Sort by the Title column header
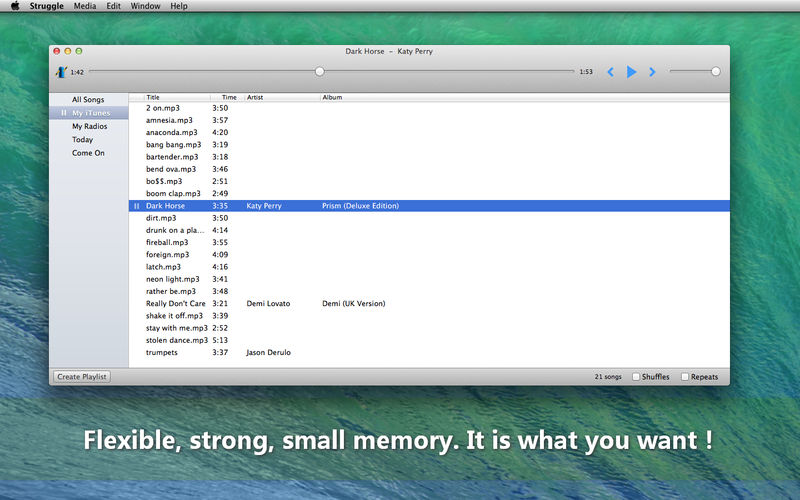This screenshot has width=800, height=500. [153, 97]
